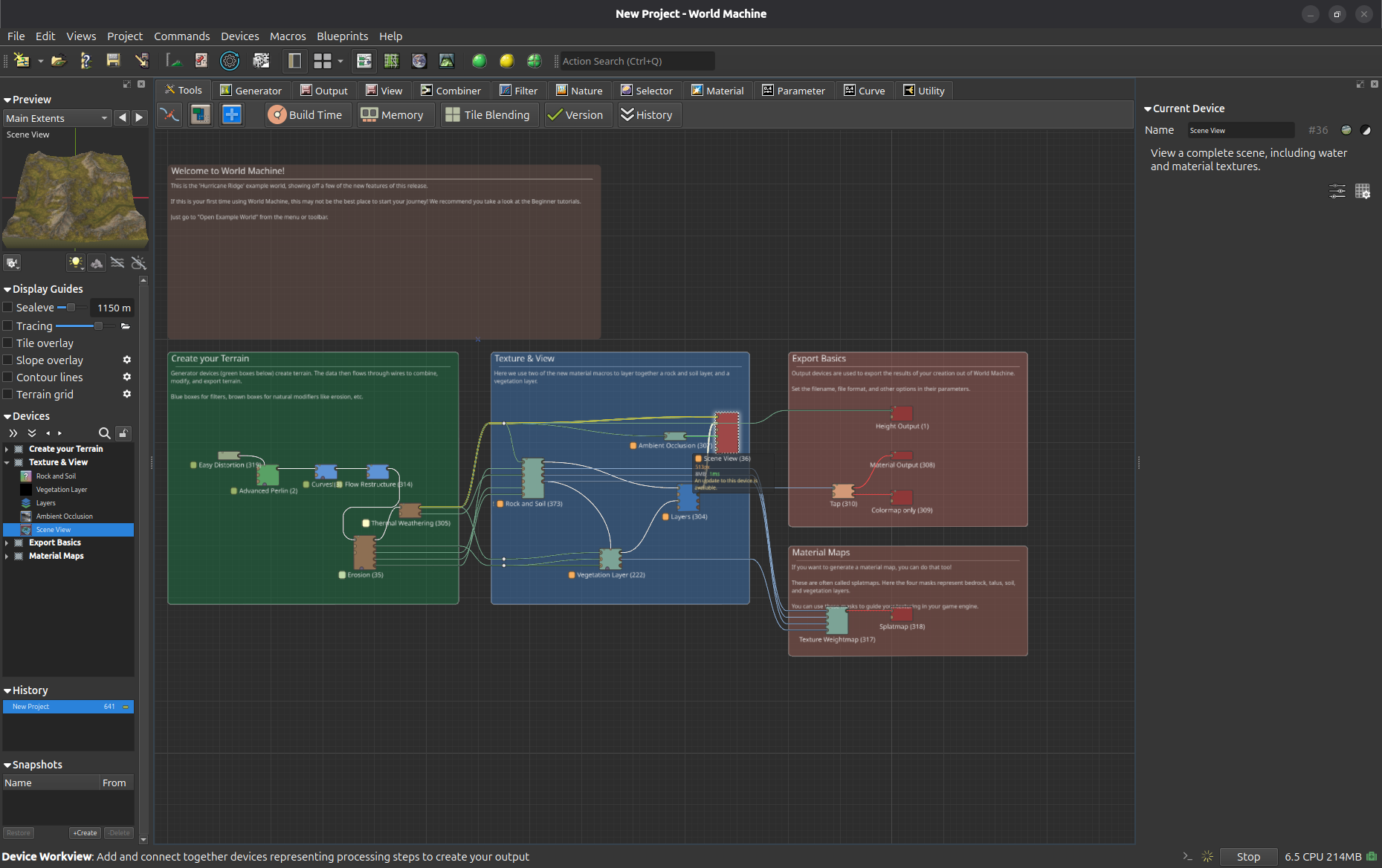Open the Blueprints menu
The image size is (1382, 868).
tap(342, 36)
